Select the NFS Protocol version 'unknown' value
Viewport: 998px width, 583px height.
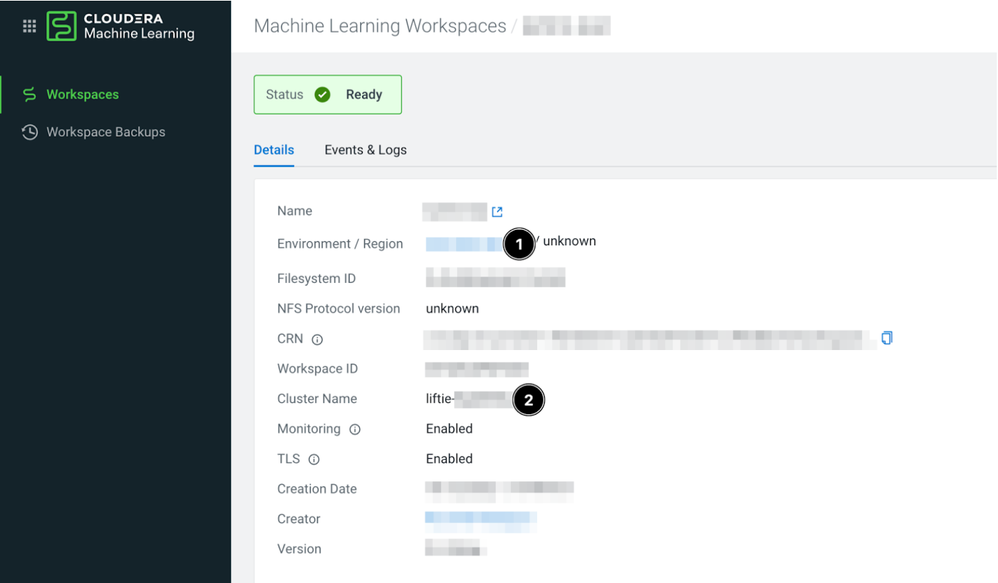click(x=452, y=309)
